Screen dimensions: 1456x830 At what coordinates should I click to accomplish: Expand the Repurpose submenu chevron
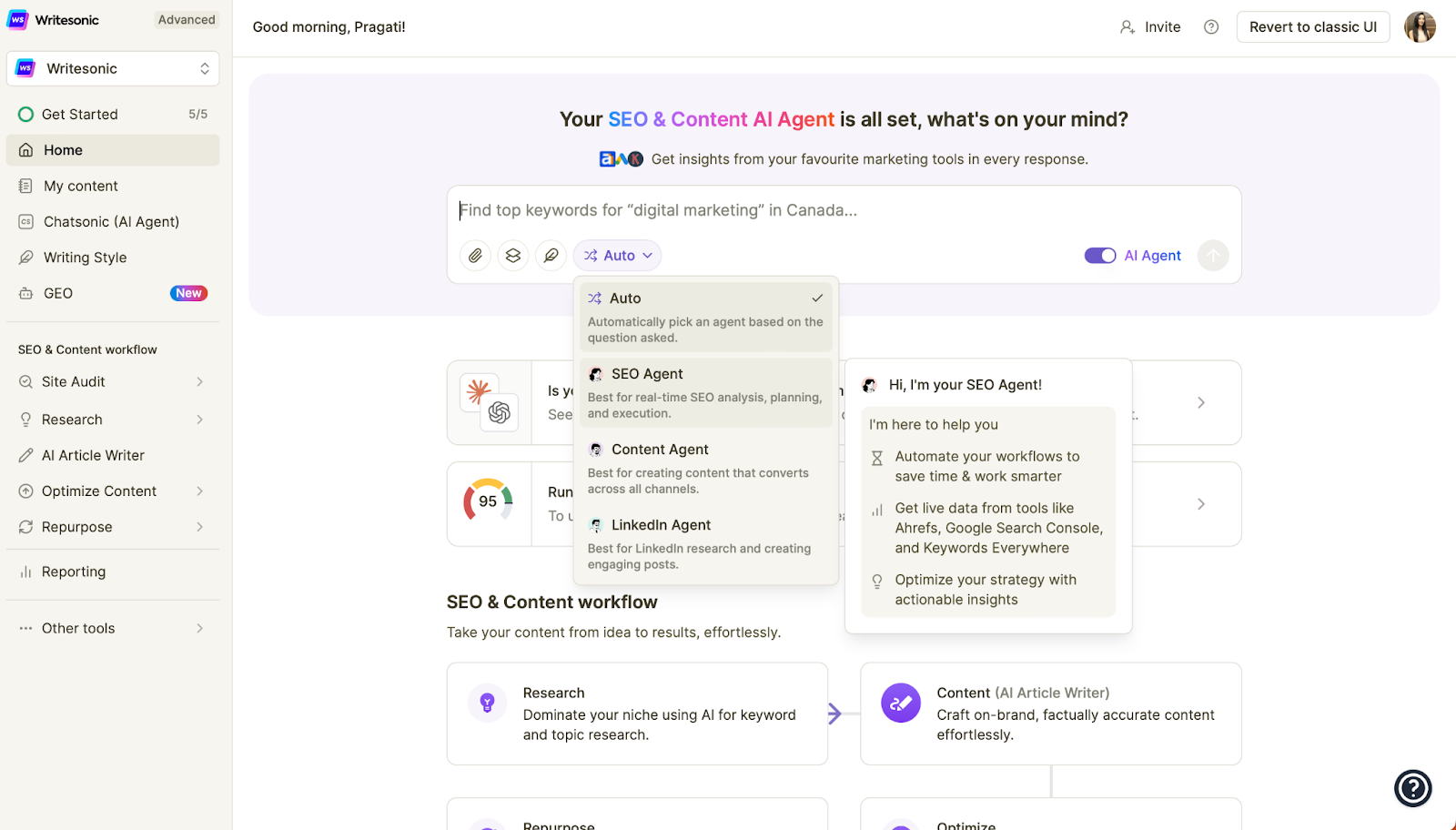point(200,527)
